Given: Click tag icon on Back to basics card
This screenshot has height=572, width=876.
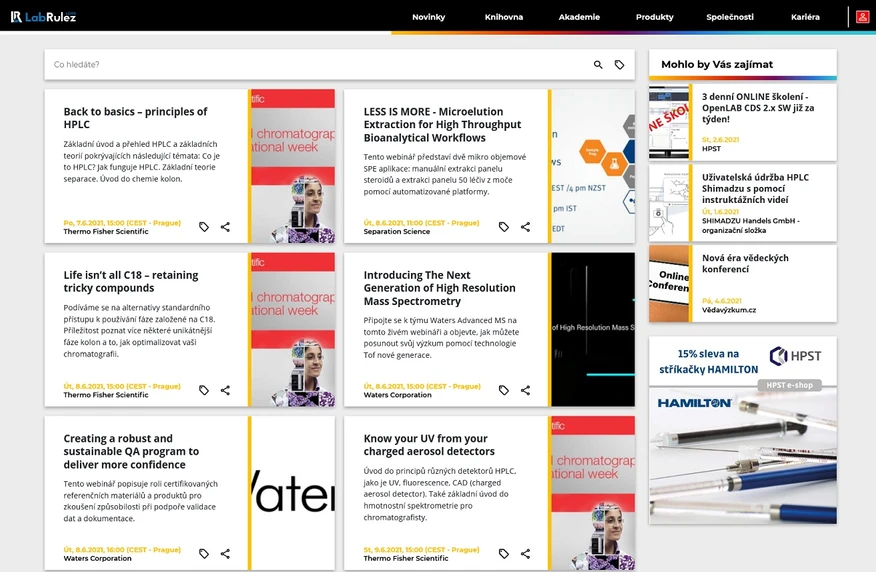Looking at the screenshot, I should pyautogui.click(x=204, y=227).
